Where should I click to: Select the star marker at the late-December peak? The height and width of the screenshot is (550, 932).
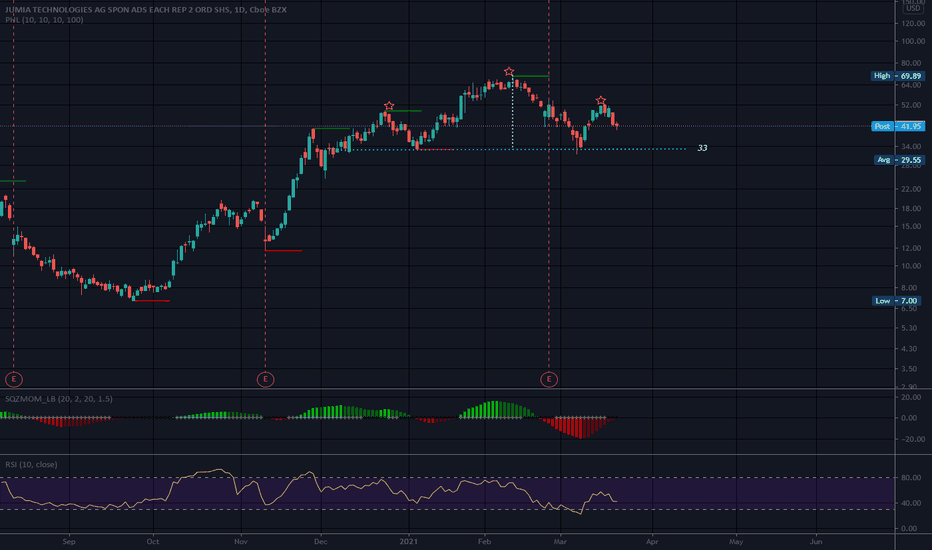click(x=389, y=106)
